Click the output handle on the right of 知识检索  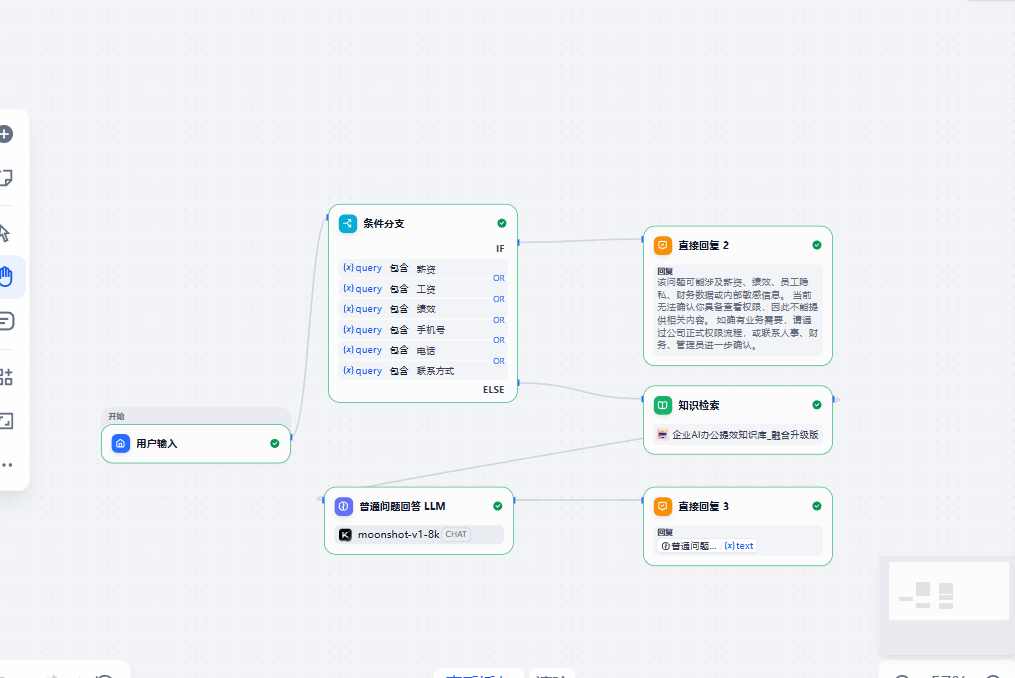tap(834, 400)
